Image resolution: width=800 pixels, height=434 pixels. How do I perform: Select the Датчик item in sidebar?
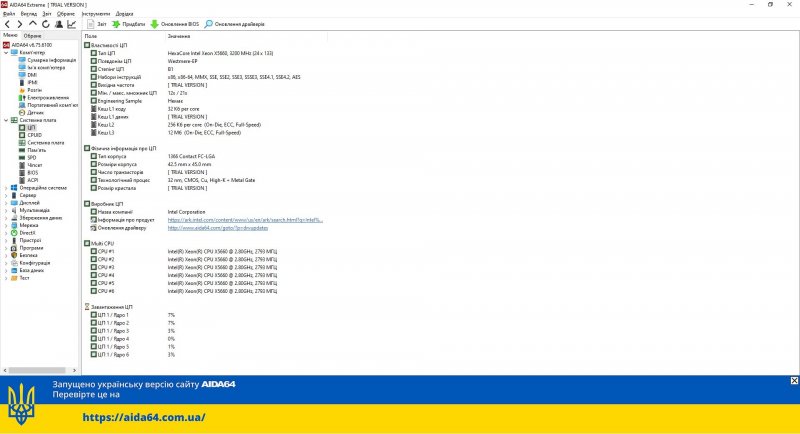[35, 112]
